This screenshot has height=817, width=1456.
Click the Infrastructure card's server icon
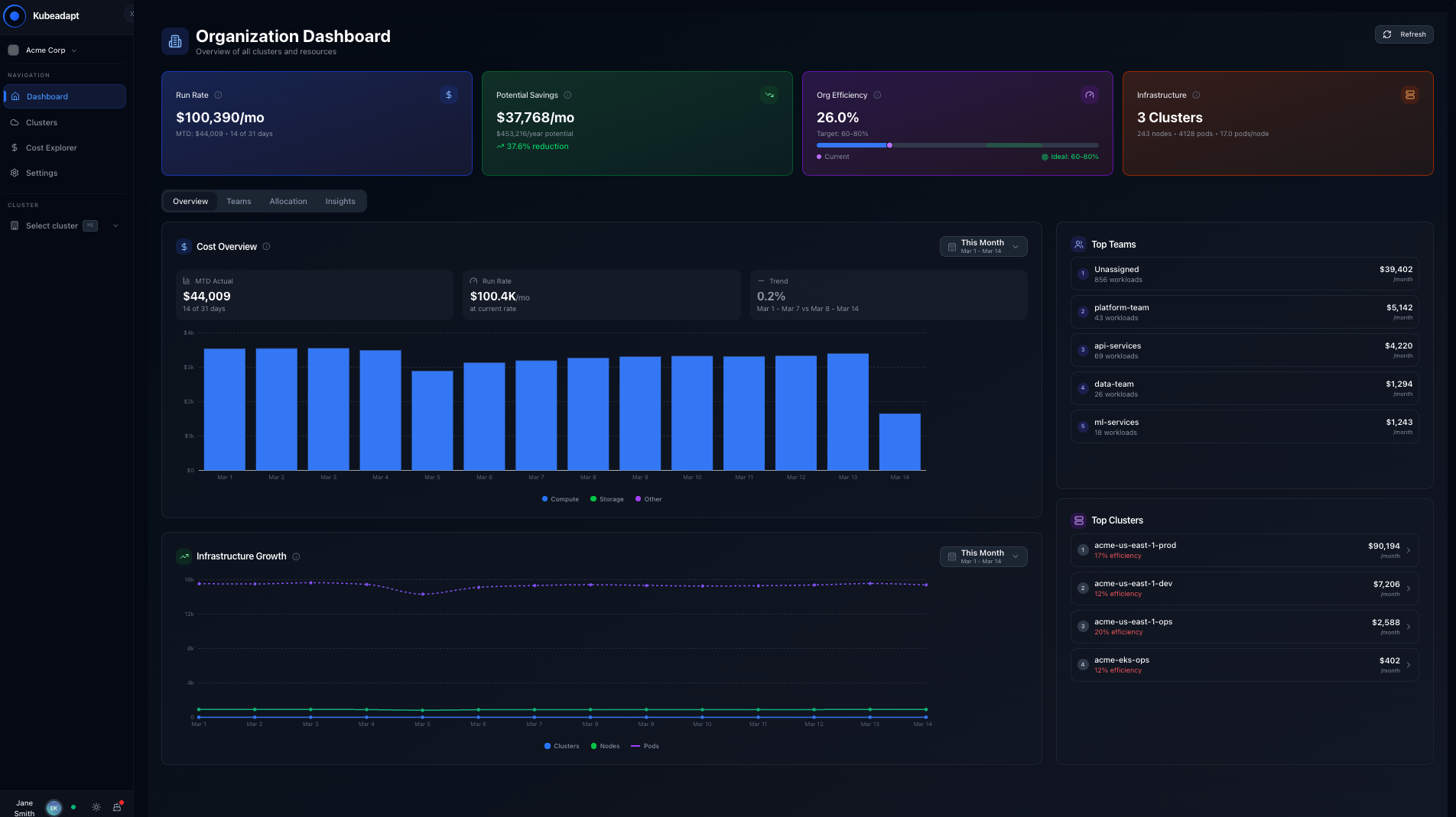[x=1409, y=95]
